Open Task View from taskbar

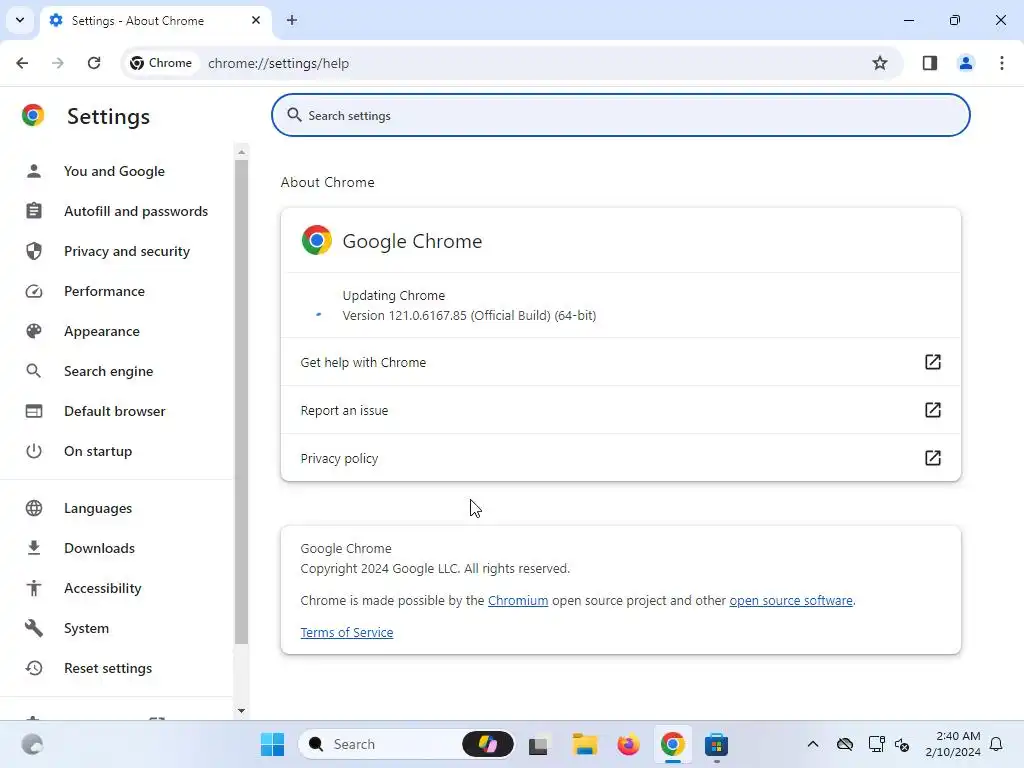click(x=538, y=744)
